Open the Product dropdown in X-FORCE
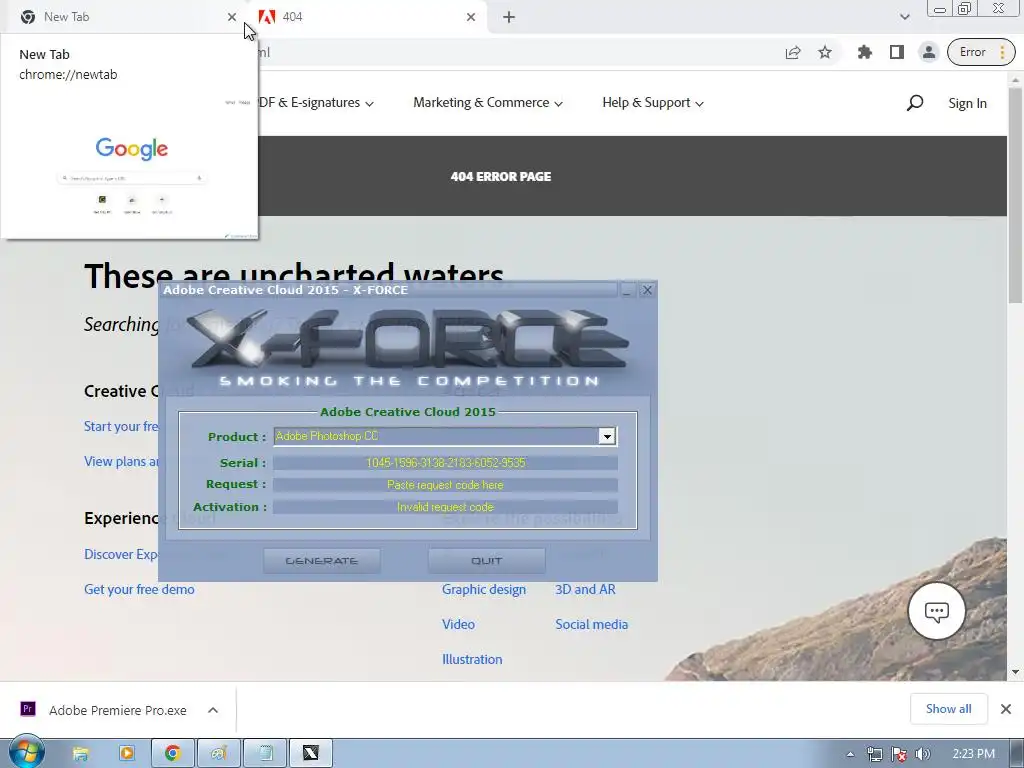The width and height of the screenshot is (1024, 768). [x=607, y=436]
